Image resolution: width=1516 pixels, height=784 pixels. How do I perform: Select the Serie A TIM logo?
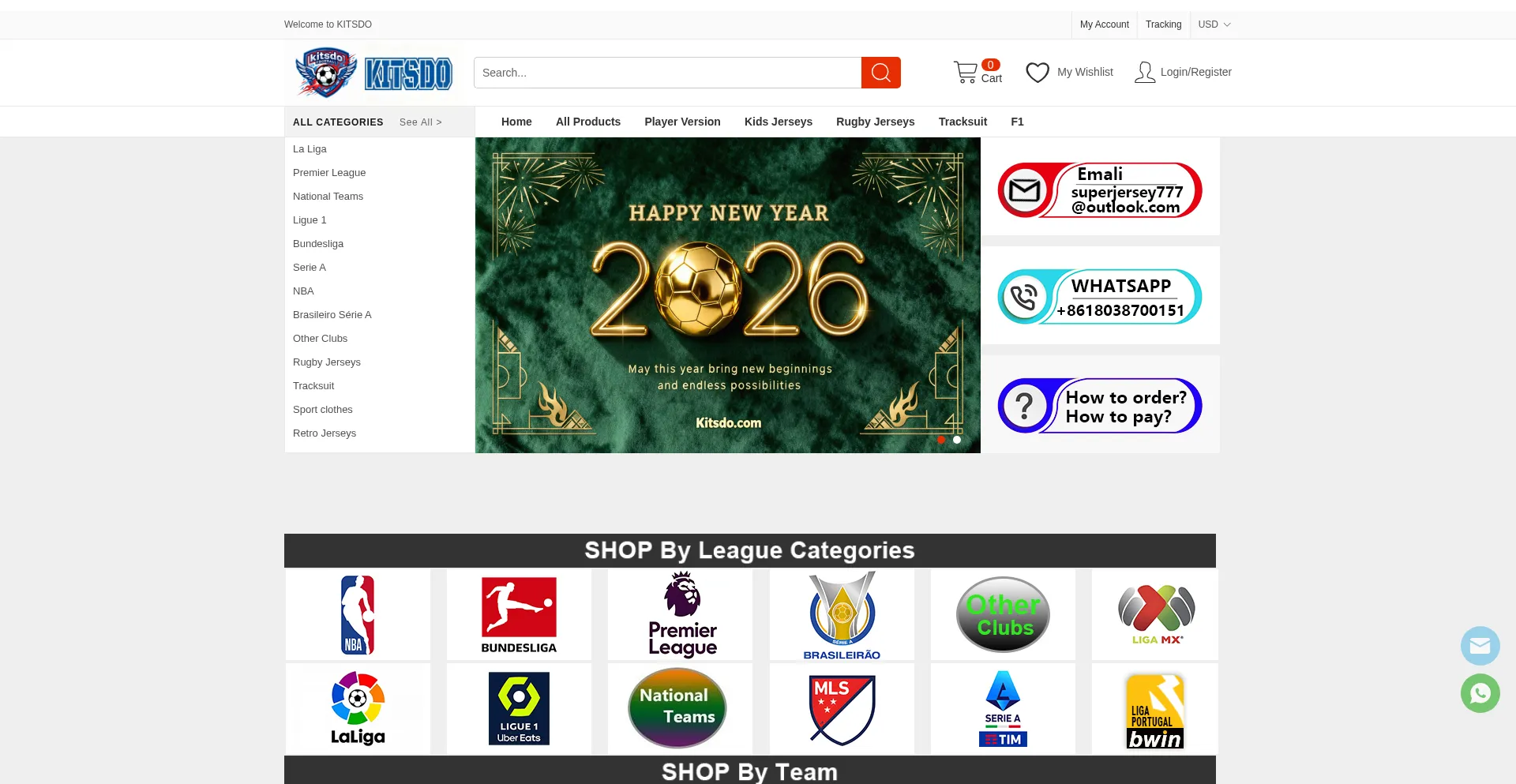point(1003,708)
